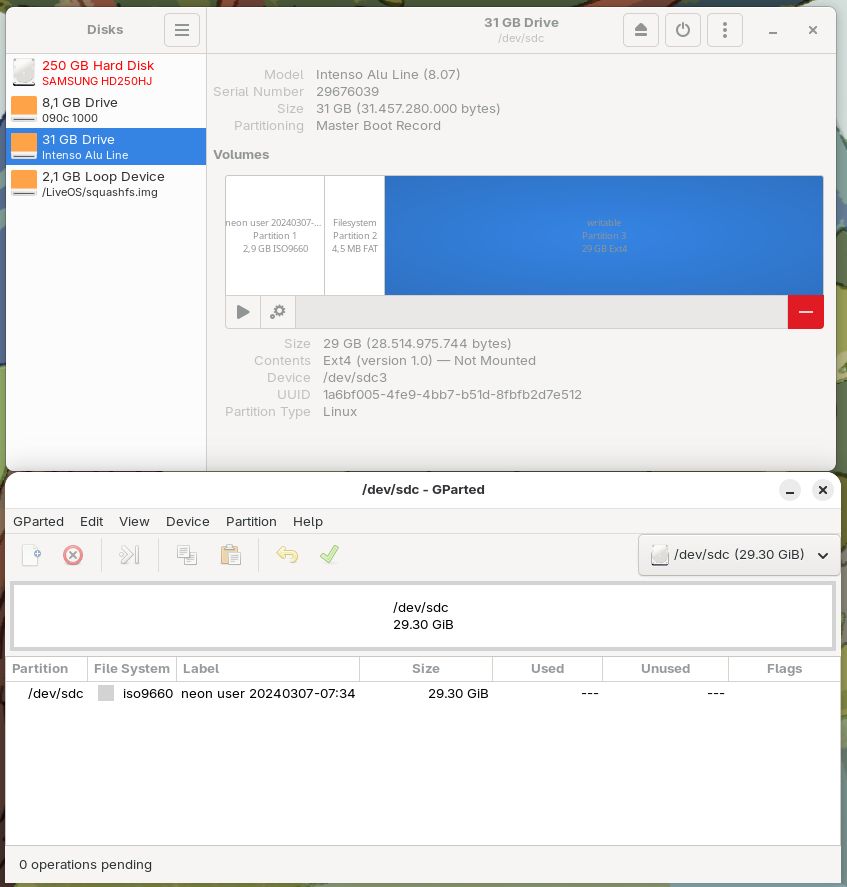Click the 8,1 GB drive orange icon

click(x=24, y=109)
